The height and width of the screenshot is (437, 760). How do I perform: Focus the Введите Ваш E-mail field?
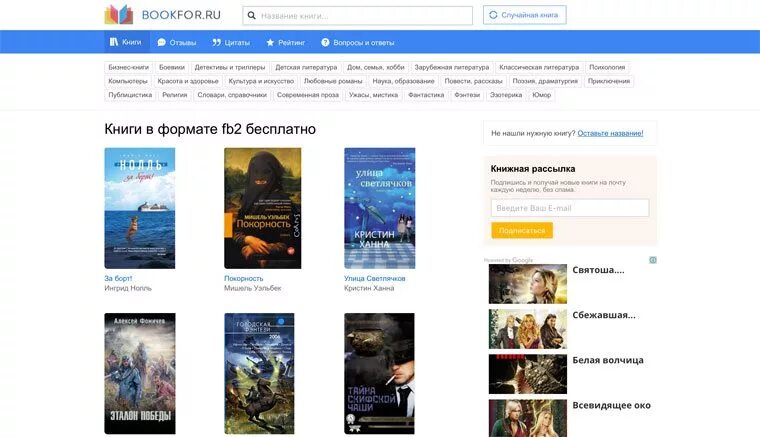pyautogui.click(x=570, y=208)
